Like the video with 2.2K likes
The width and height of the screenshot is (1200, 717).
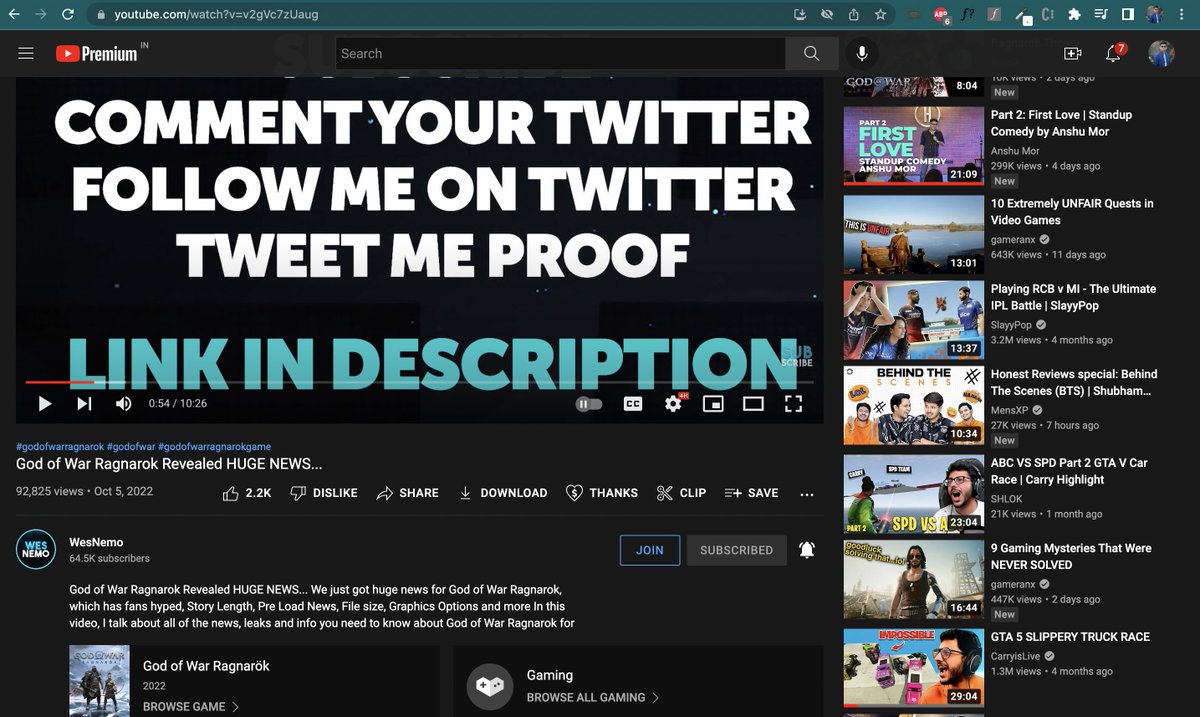coord(247,493)
